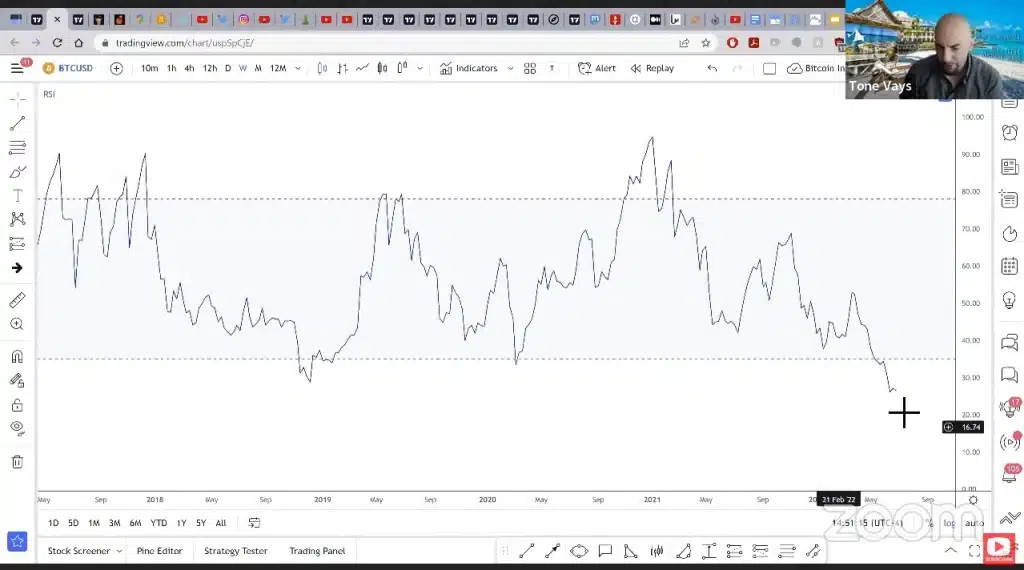The height and width of the screenshot is (570, 1024).
Task: Open the time interval dropdown arrow
Action: (298, 68)
